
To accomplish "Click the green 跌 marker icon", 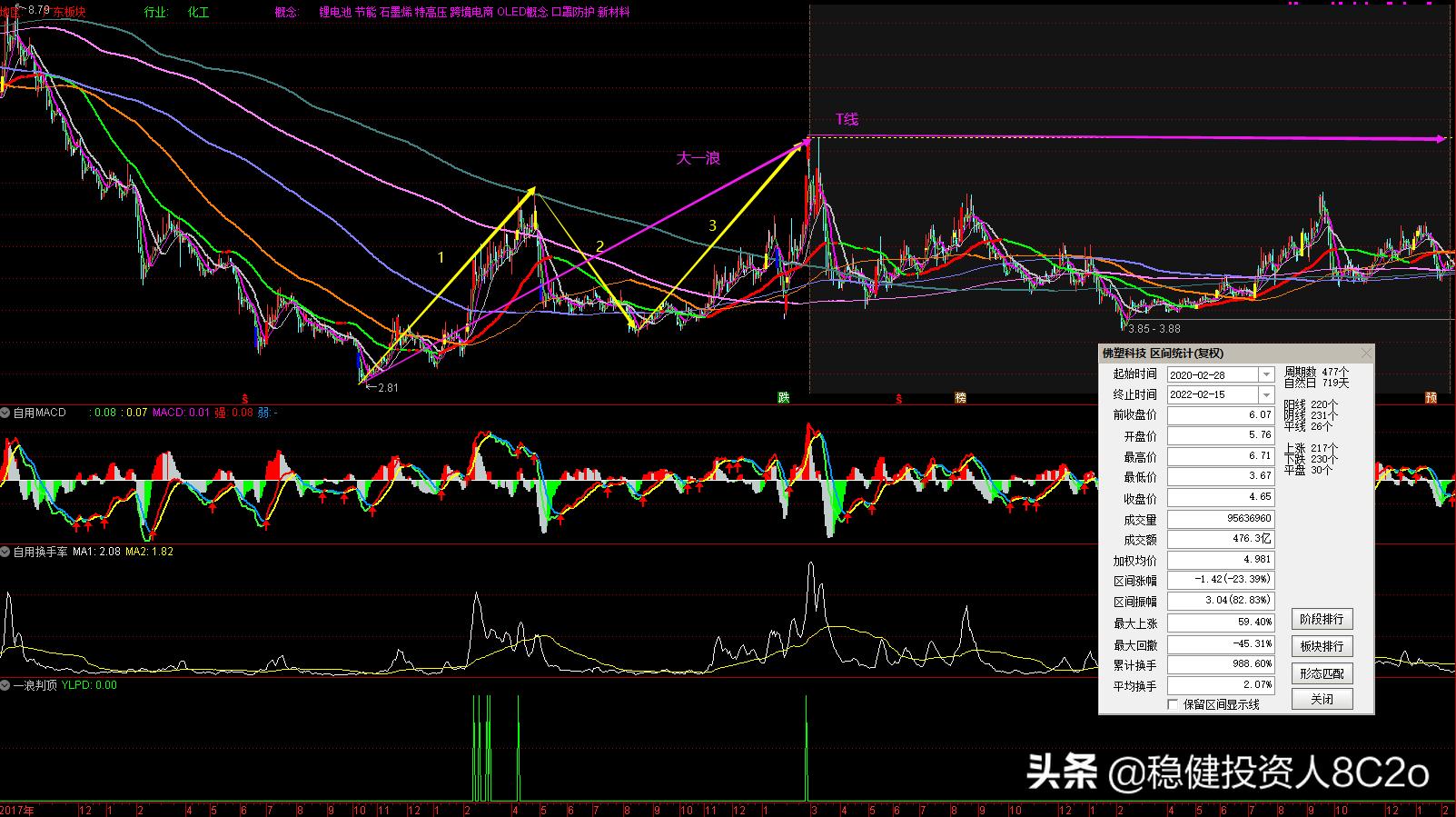I will (783, 398).
